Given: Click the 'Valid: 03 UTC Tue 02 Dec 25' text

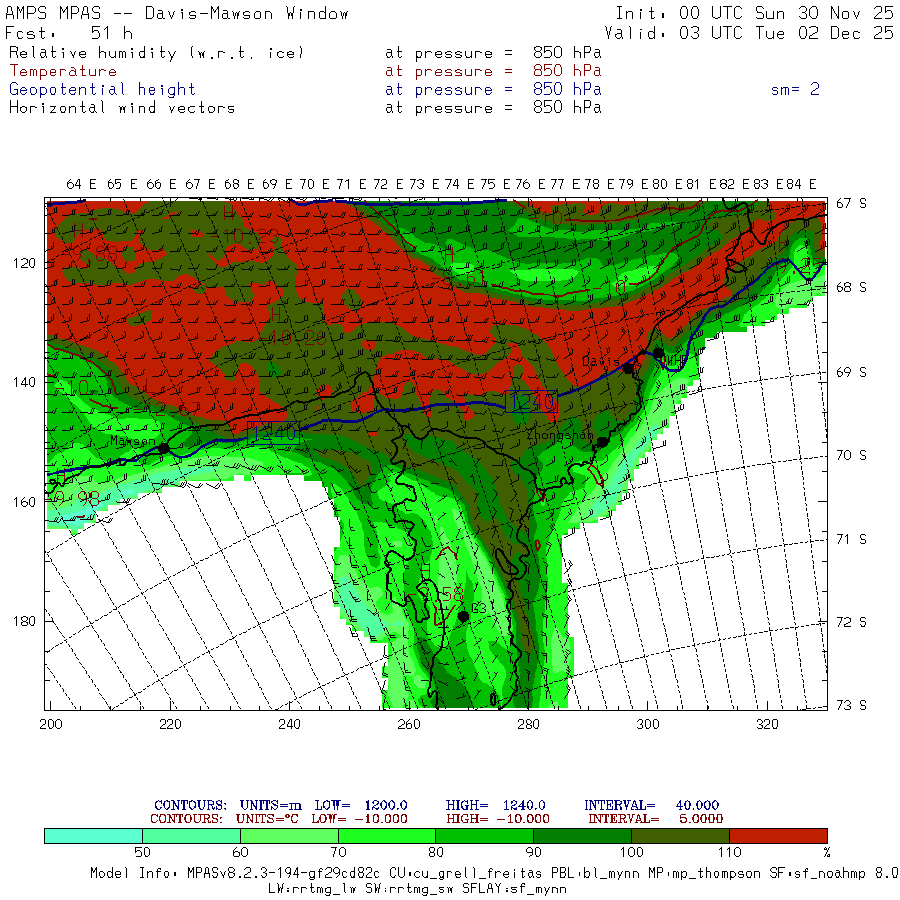Looking at the screenshot, I should pos(749,33).
